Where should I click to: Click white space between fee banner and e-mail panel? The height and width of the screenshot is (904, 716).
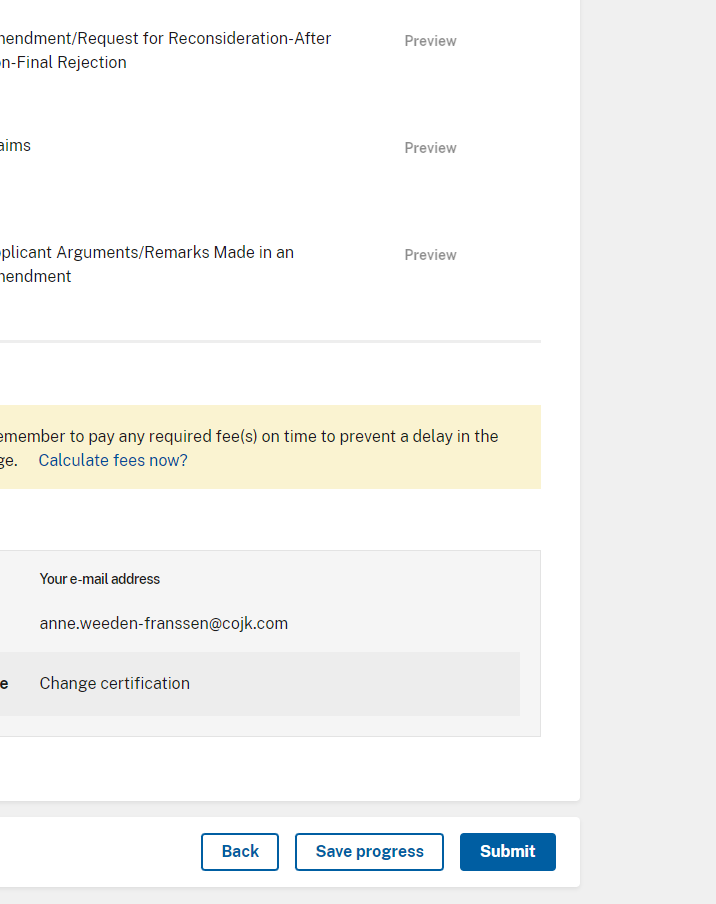coord(270,520)
